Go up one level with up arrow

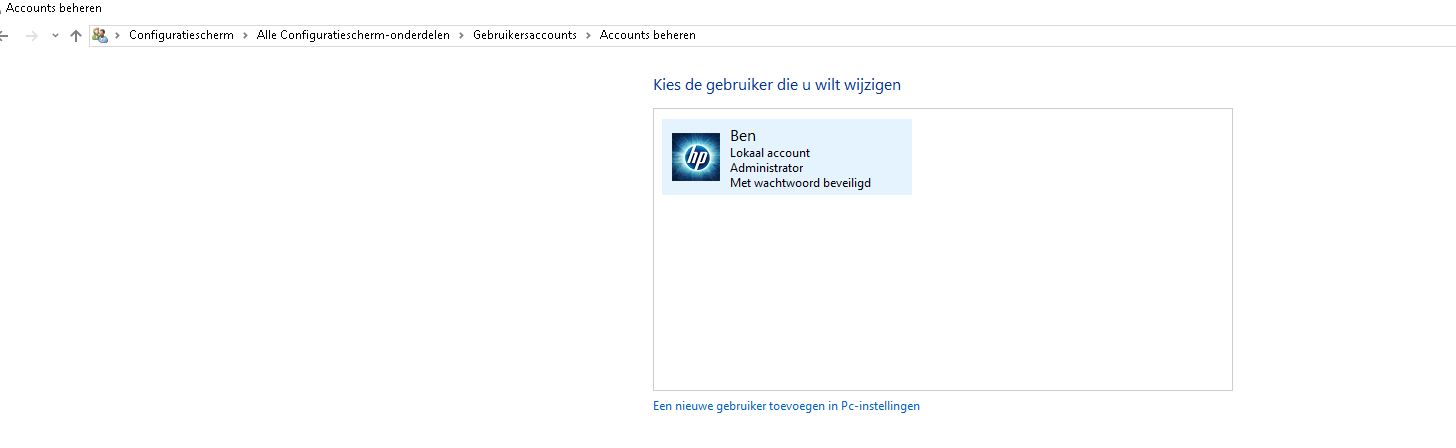[76, 35]
